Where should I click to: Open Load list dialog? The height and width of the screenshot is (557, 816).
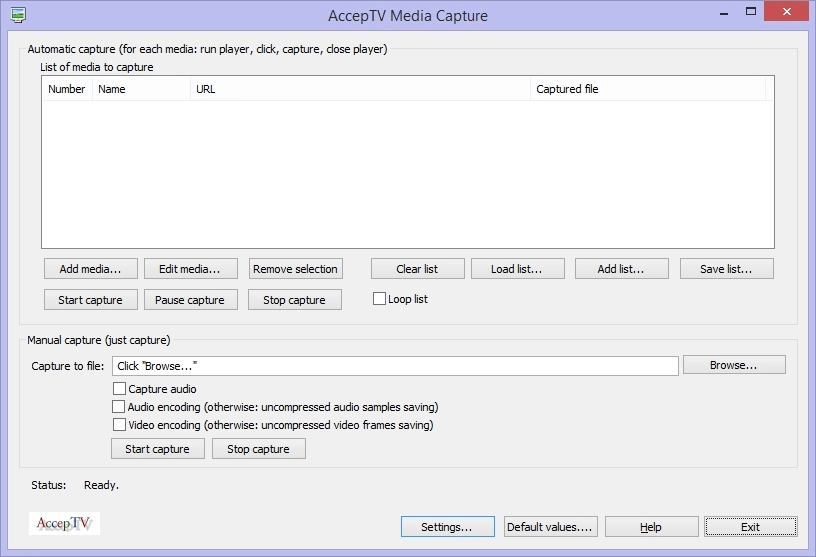pyautogui.click(x=517, y=269)
